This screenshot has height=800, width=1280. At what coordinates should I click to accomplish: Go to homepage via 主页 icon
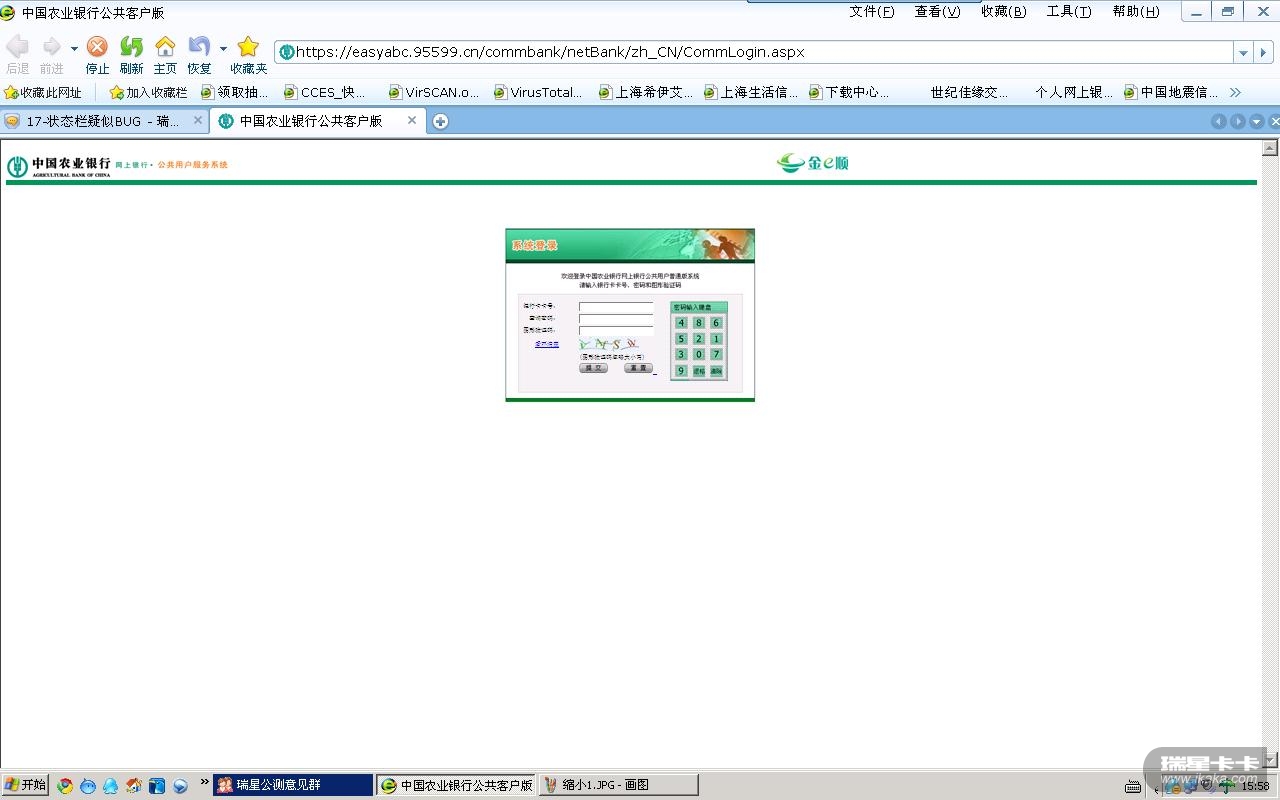click(x=165, y=47)
